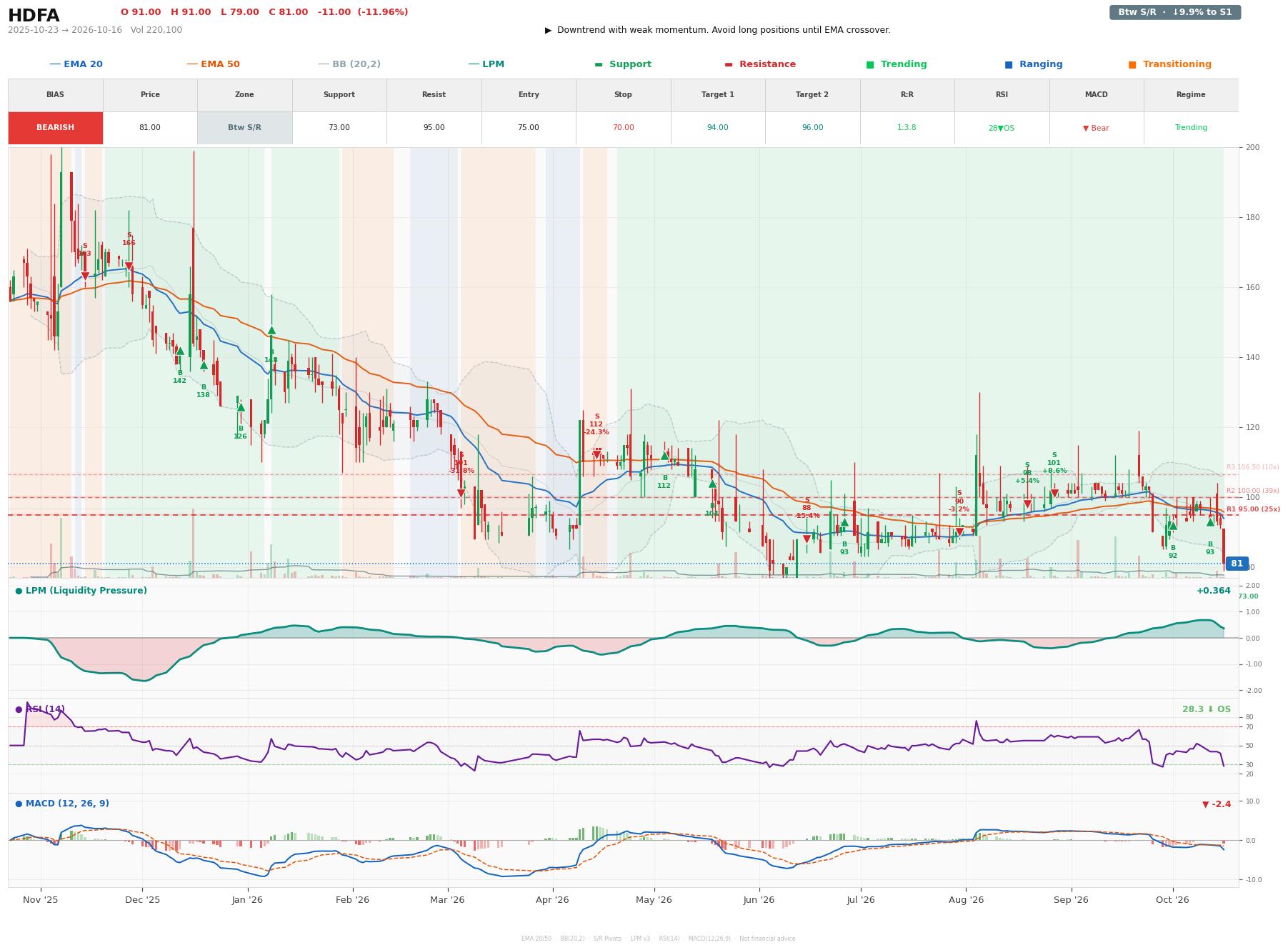Click the green buy marker labeled B 142
Viewport: 1288px width, 950px height.
(x=180, y=351)
